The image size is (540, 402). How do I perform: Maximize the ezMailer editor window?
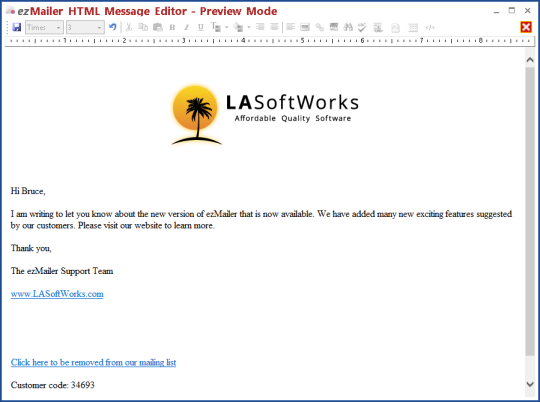click(512, 11)
